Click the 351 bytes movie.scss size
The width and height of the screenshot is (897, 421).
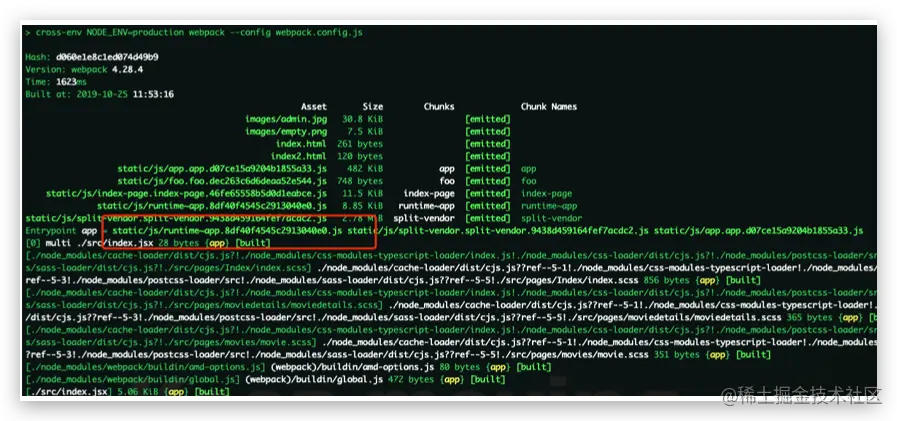coord(676,355)
